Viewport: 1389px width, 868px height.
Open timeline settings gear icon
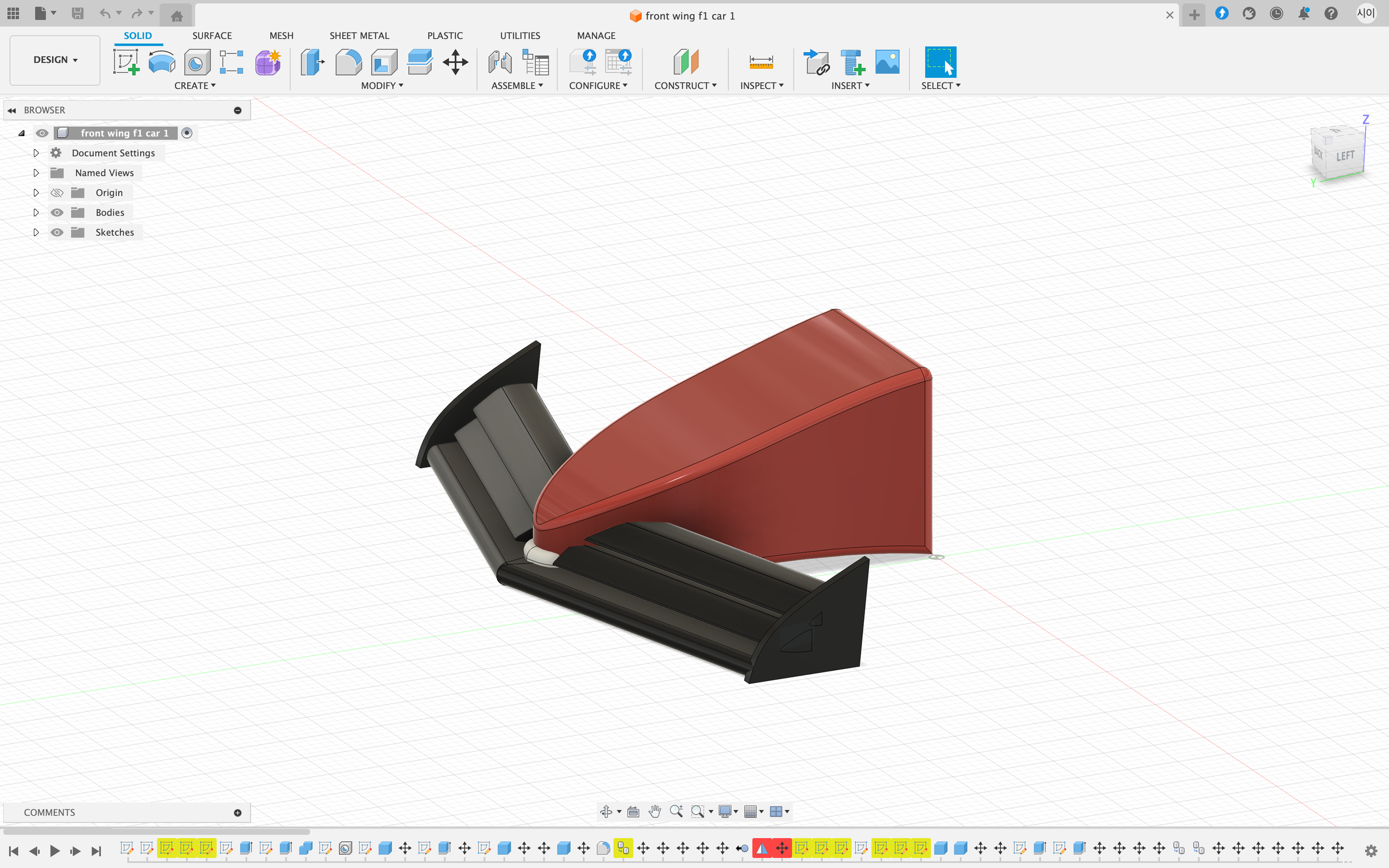pos(1371,850)
